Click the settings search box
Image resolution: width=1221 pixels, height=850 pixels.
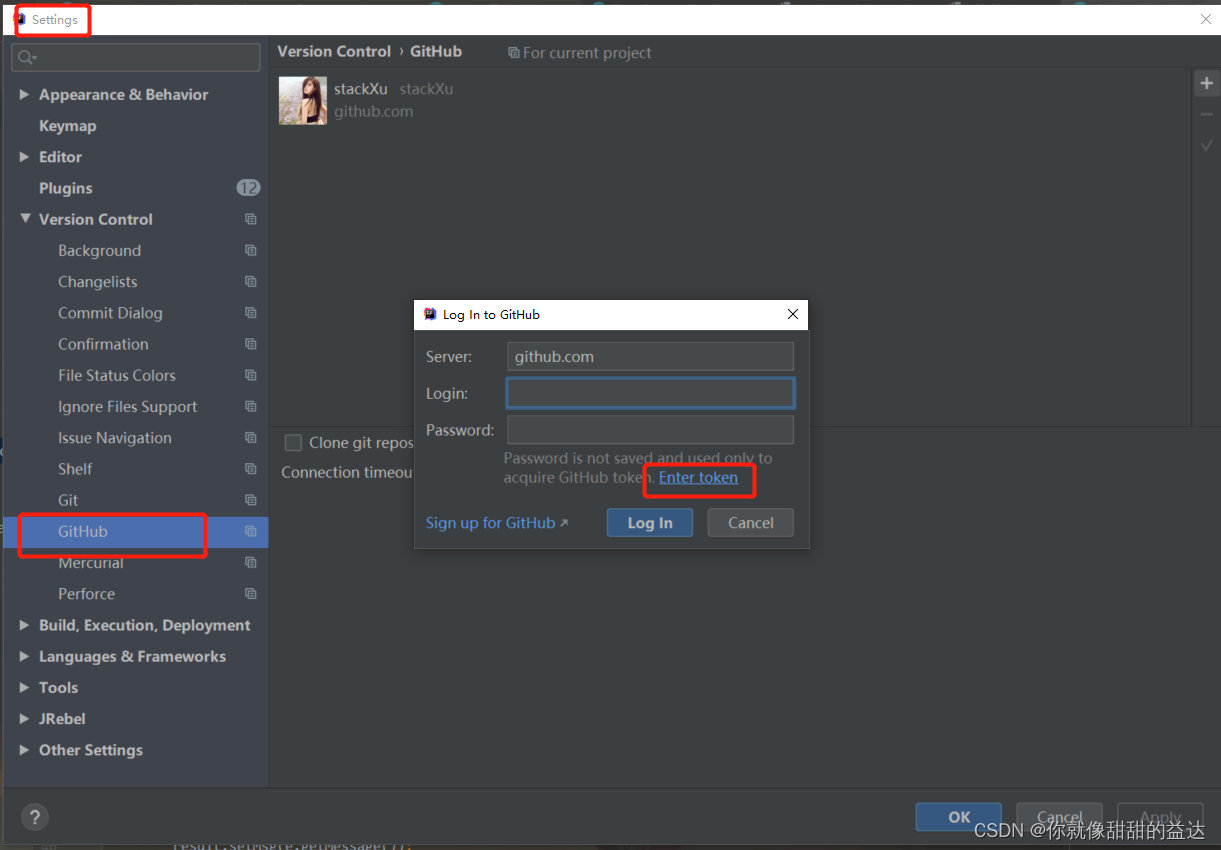pyautogui.click(x=136, y=58)
